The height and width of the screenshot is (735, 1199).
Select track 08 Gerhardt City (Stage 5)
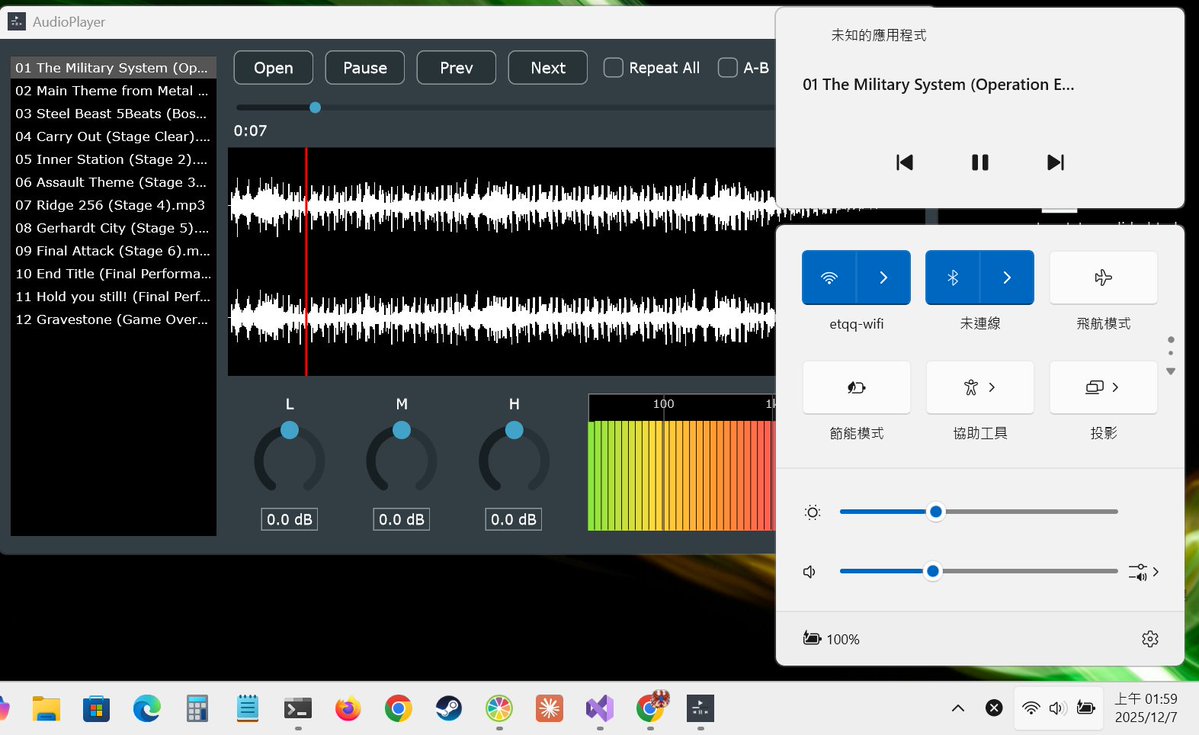pos(113,228)
